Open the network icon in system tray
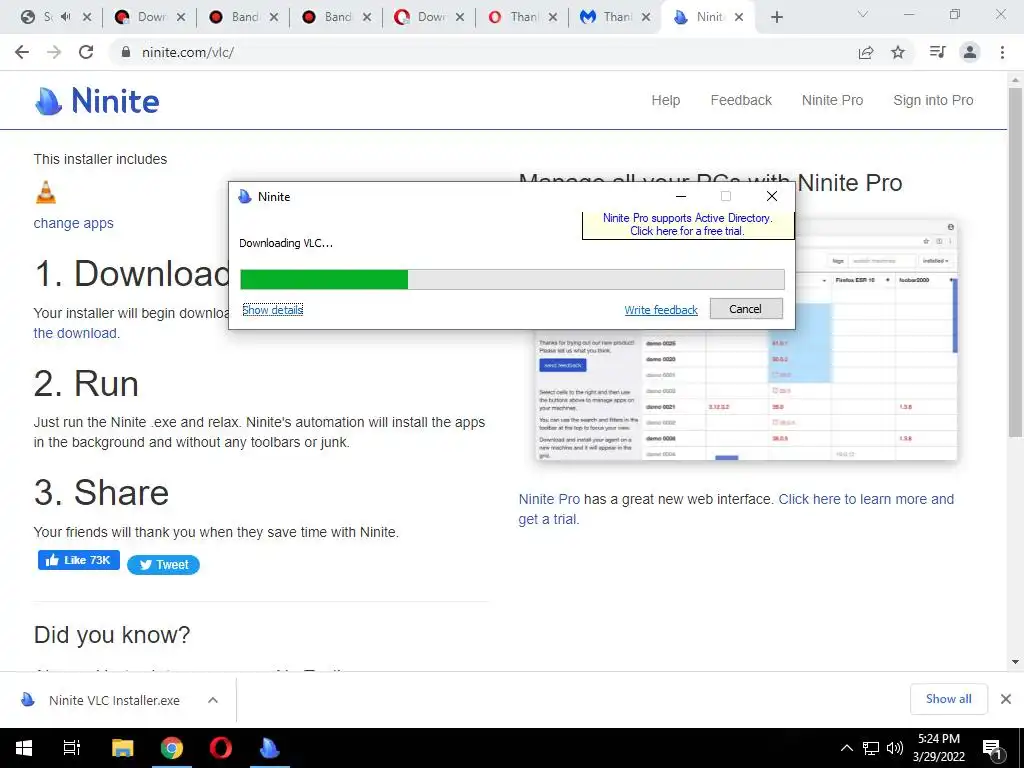This screenshot has height=768, width=1024. (x=871, y=748)
